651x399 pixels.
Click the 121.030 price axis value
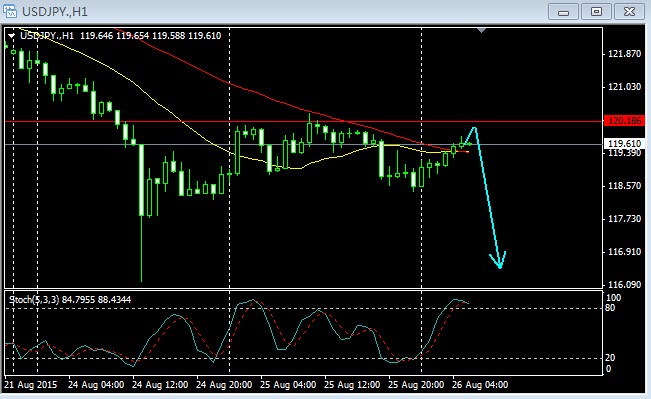[624, 87]
